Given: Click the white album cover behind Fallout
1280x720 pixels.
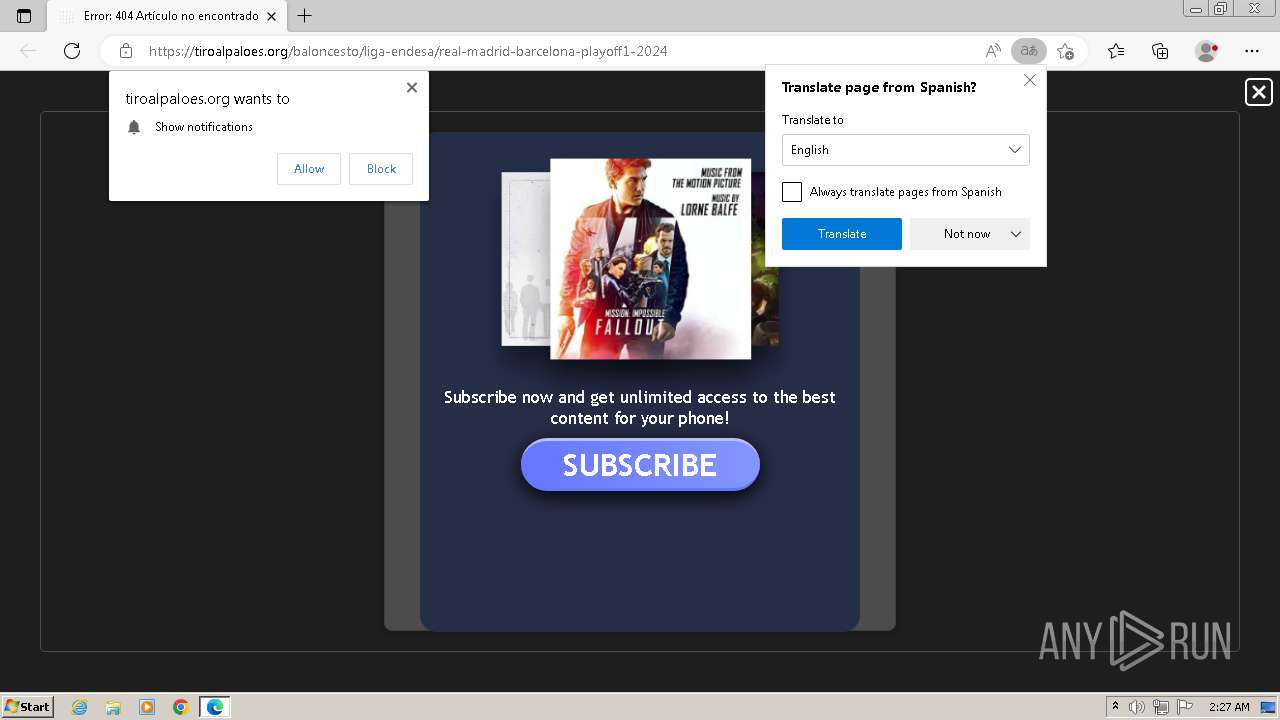Looking at the screenshot, I should coord(526,259).
